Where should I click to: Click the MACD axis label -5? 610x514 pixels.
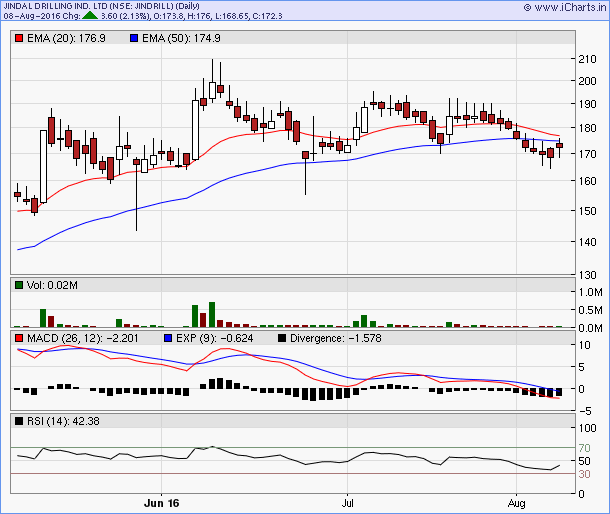(x=585, y=411)
